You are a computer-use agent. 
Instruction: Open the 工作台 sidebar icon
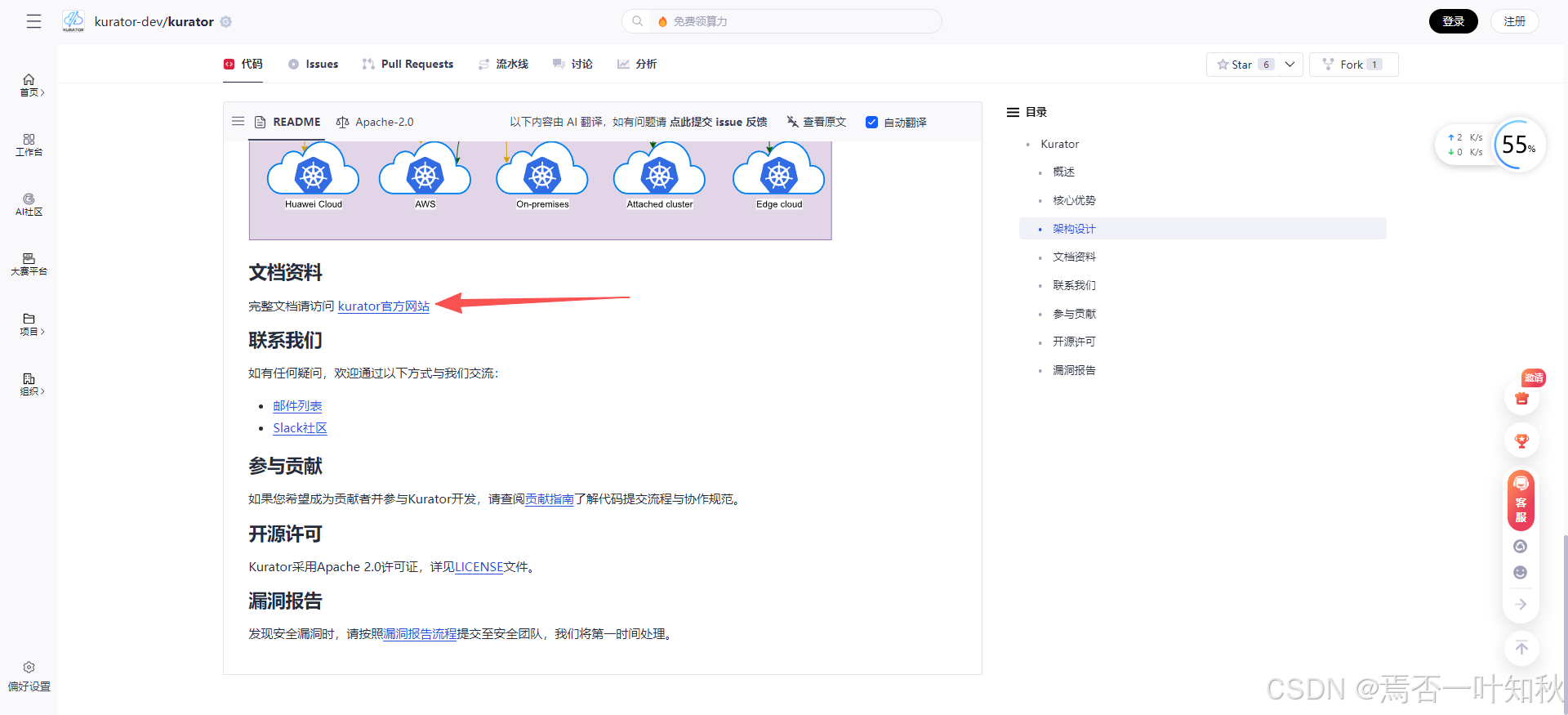(29, 139)
